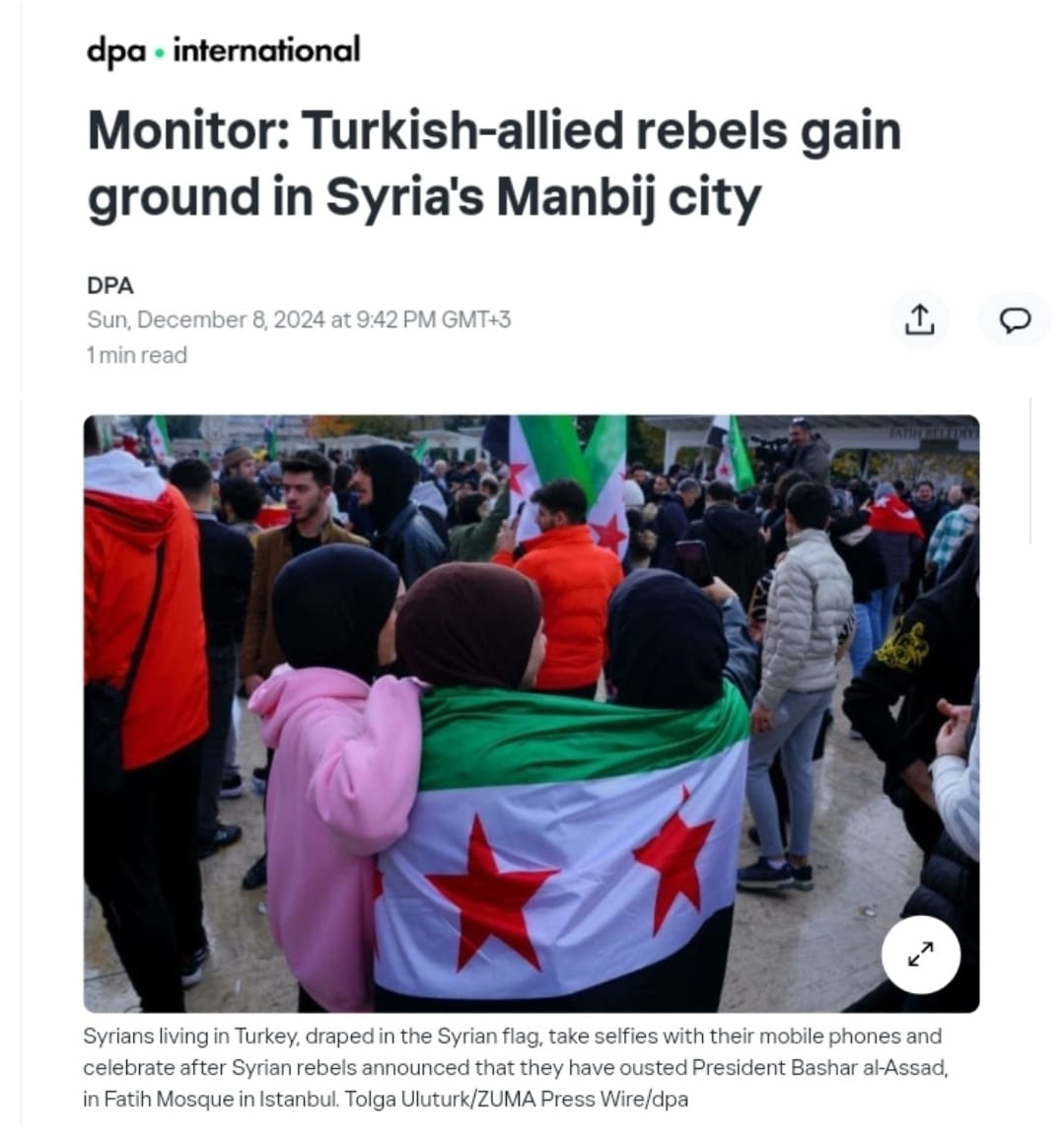
Task: Click the page scrollbar on the right edge
Action: (x=1031, y=471)
